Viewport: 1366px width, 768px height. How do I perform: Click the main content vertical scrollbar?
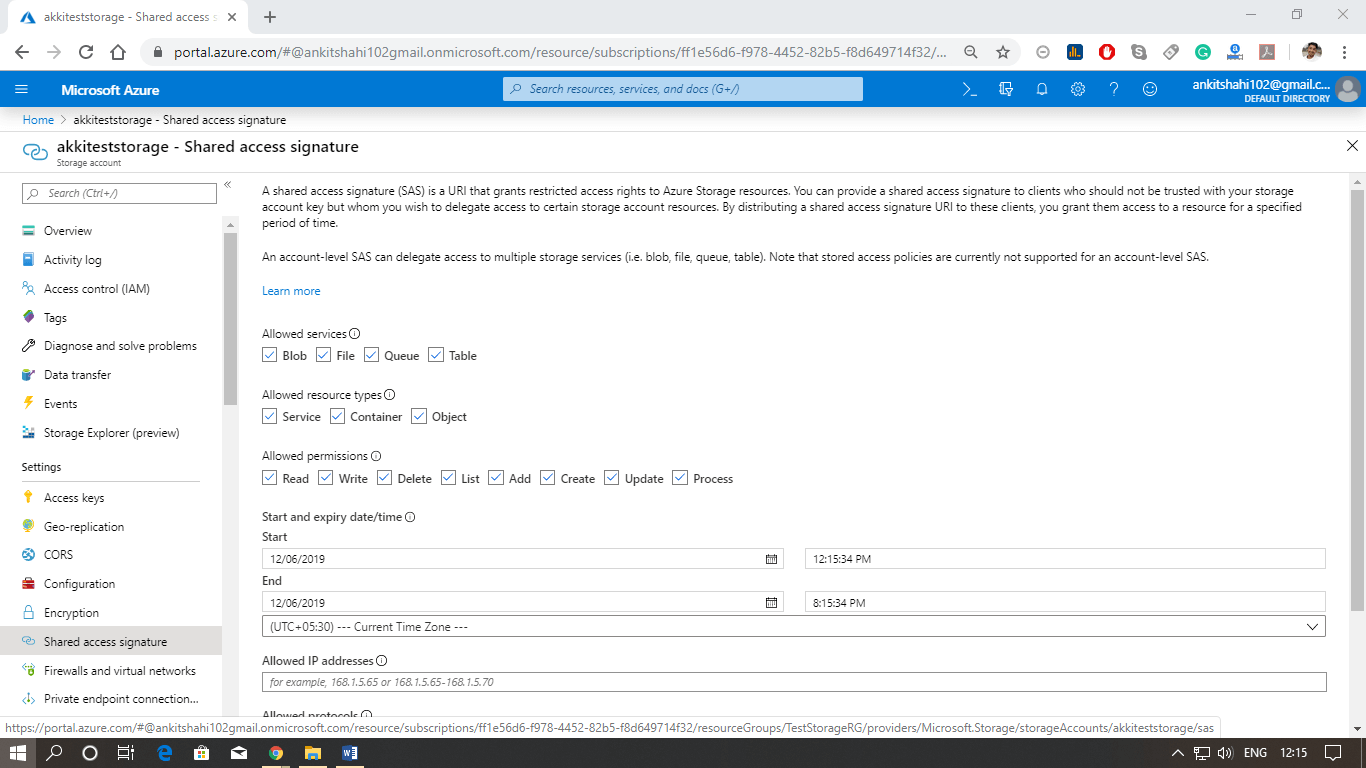tap(1357, 400)
